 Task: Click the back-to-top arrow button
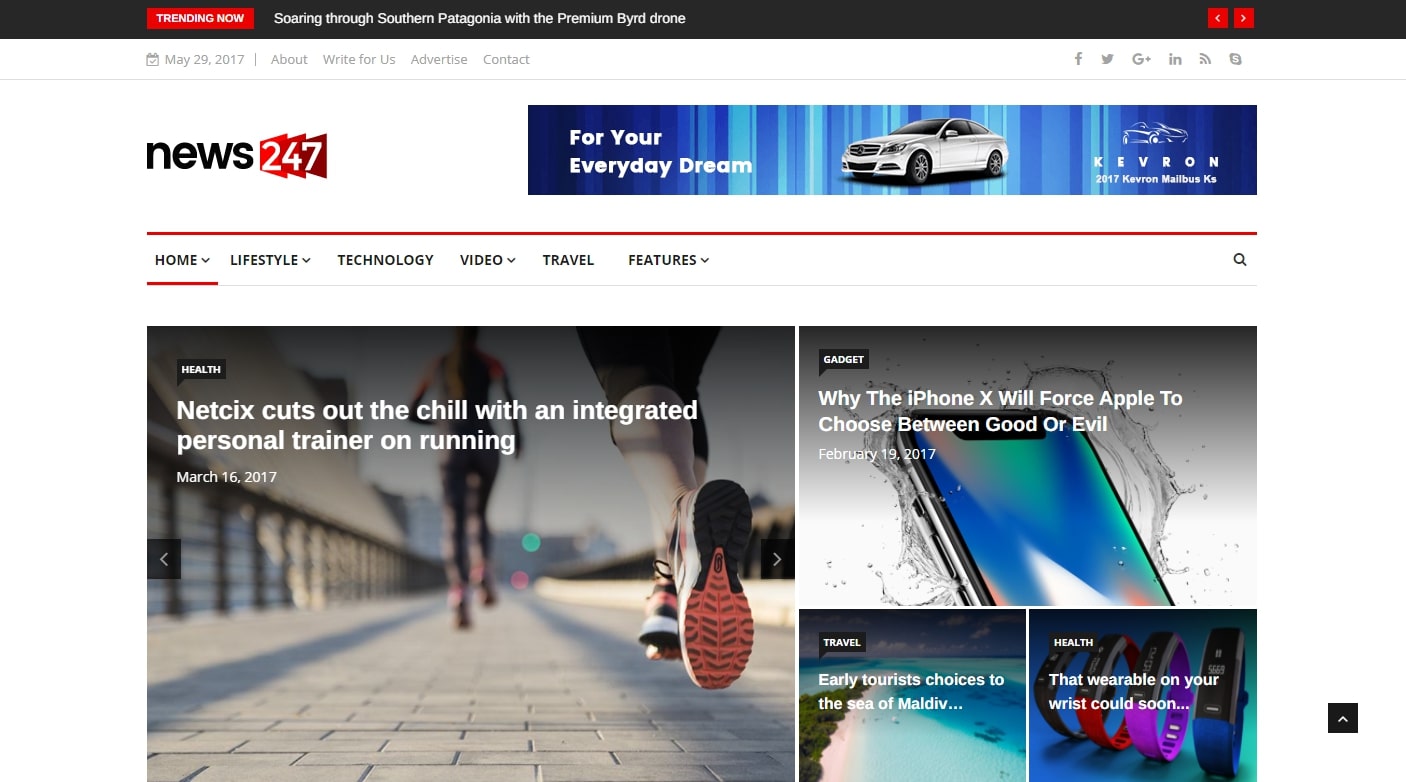1343,718
